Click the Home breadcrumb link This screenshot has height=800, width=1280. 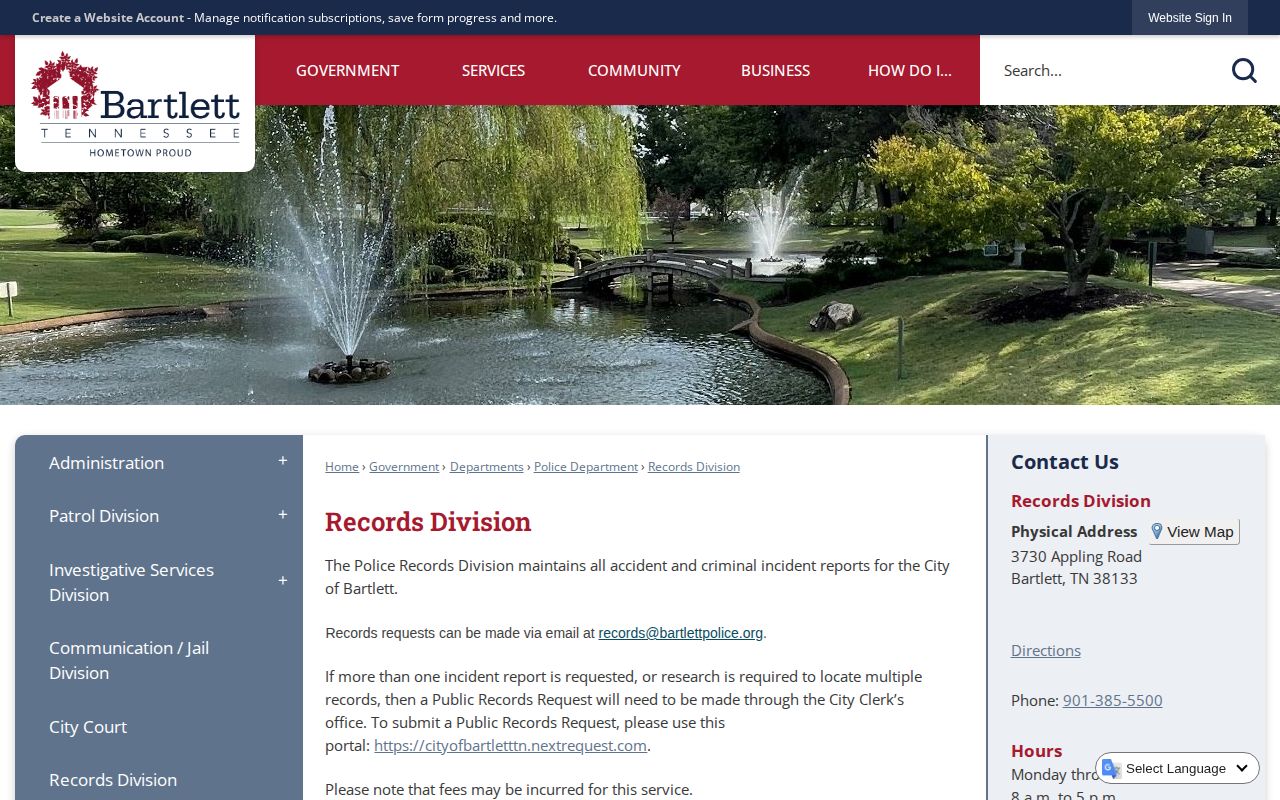[x=342, y=467]
